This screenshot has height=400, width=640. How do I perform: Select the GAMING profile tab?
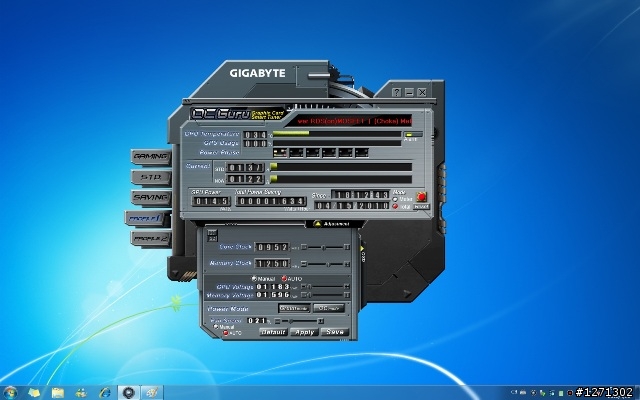coord(151,157)
